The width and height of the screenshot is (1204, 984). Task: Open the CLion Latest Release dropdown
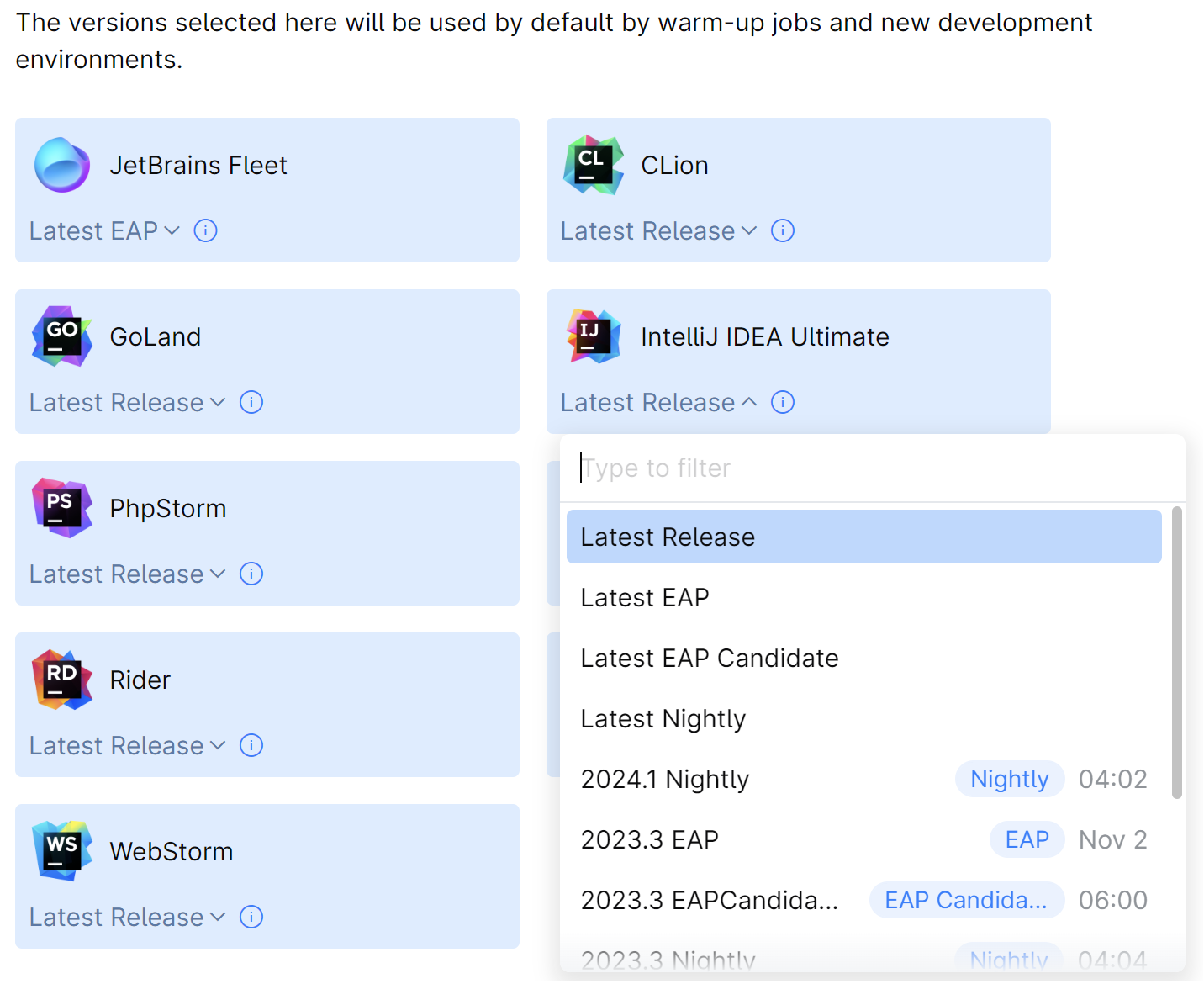pos(657,230)
